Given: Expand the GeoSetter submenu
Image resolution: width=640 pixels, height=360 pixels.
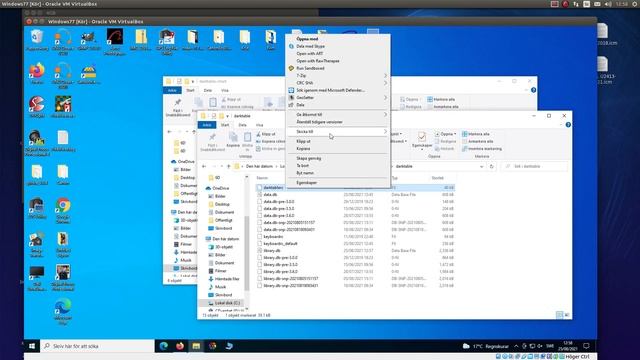Looking at the screenshot, I should [x=338, y=98].
